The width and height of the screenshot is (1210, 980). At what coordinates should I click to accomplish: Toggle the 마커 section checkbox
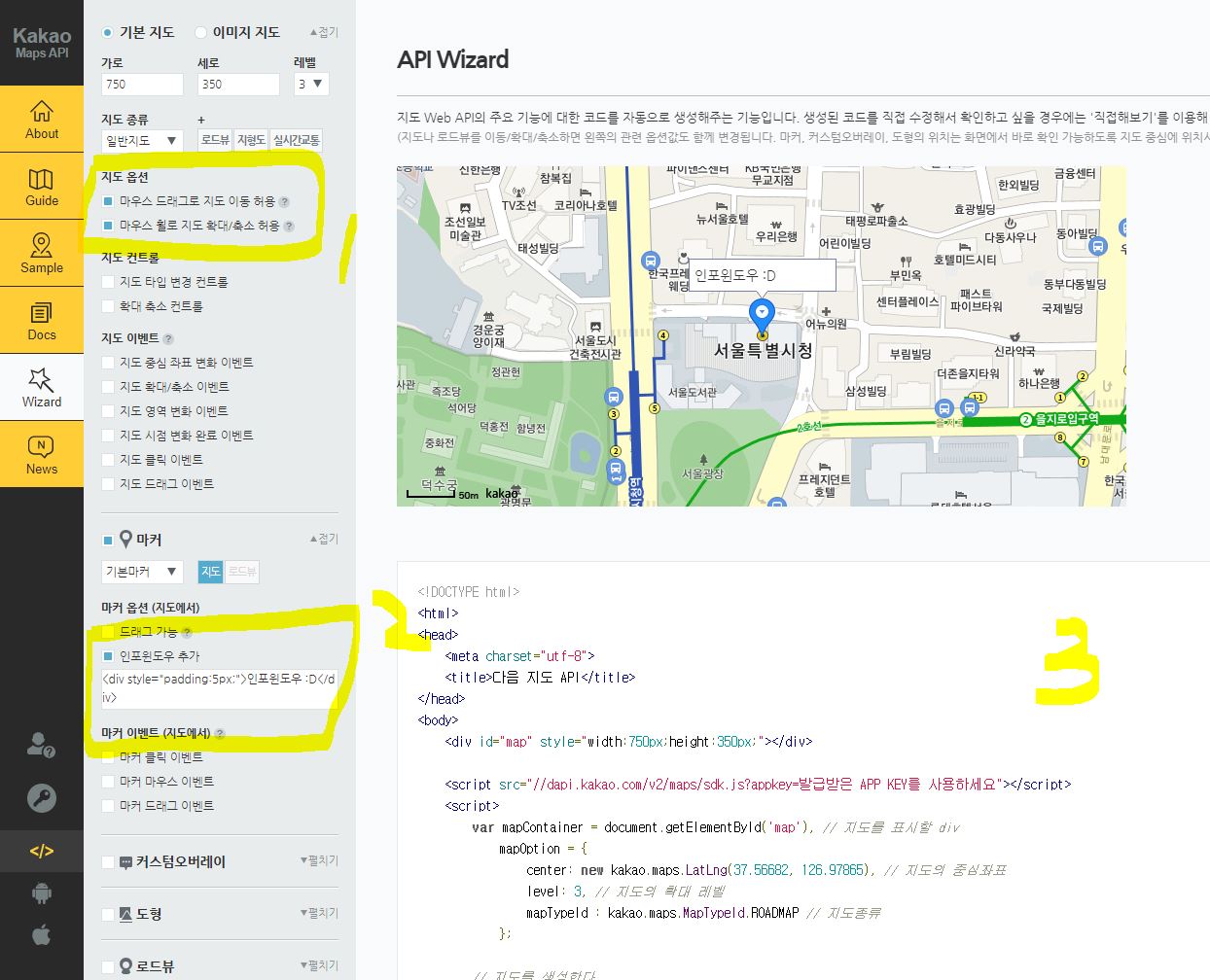(108, 540)
